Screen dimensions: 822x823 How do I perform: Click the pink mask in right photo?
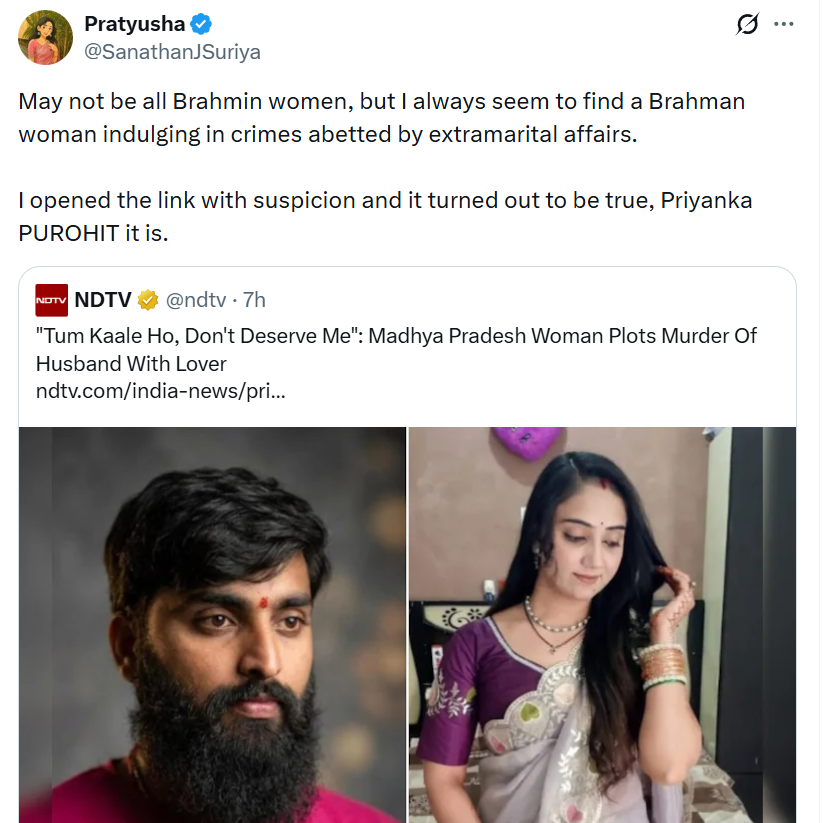[526, 438]
